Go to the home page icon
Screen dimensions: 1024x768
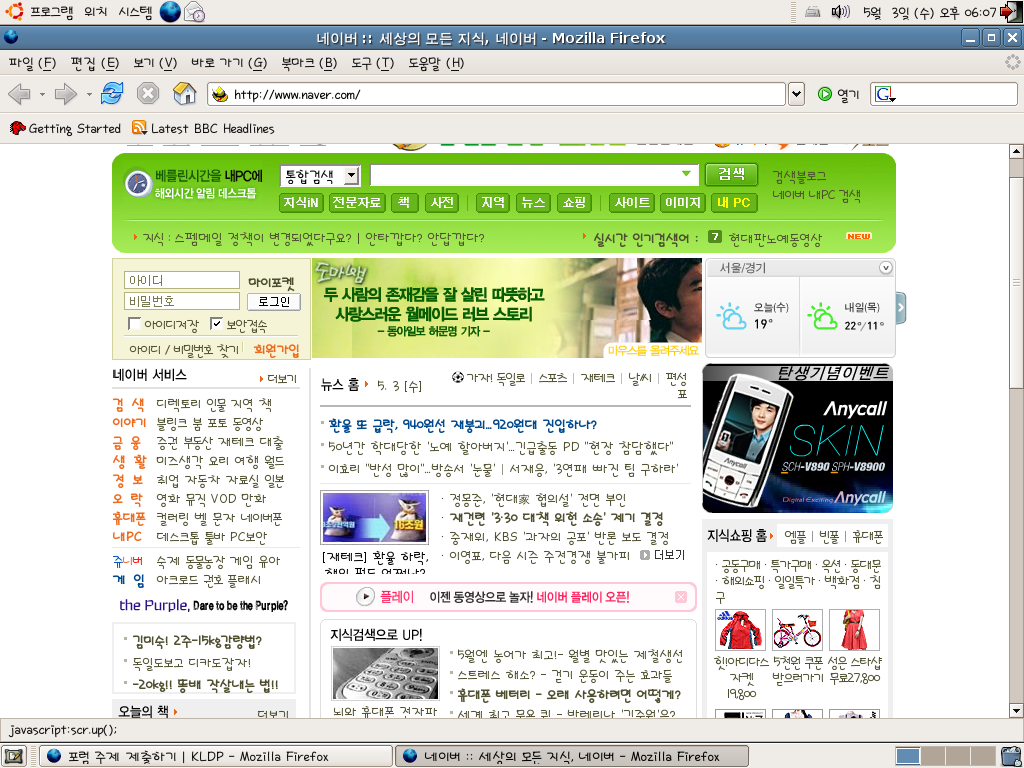pyautogui.click(x=185, y=94)
